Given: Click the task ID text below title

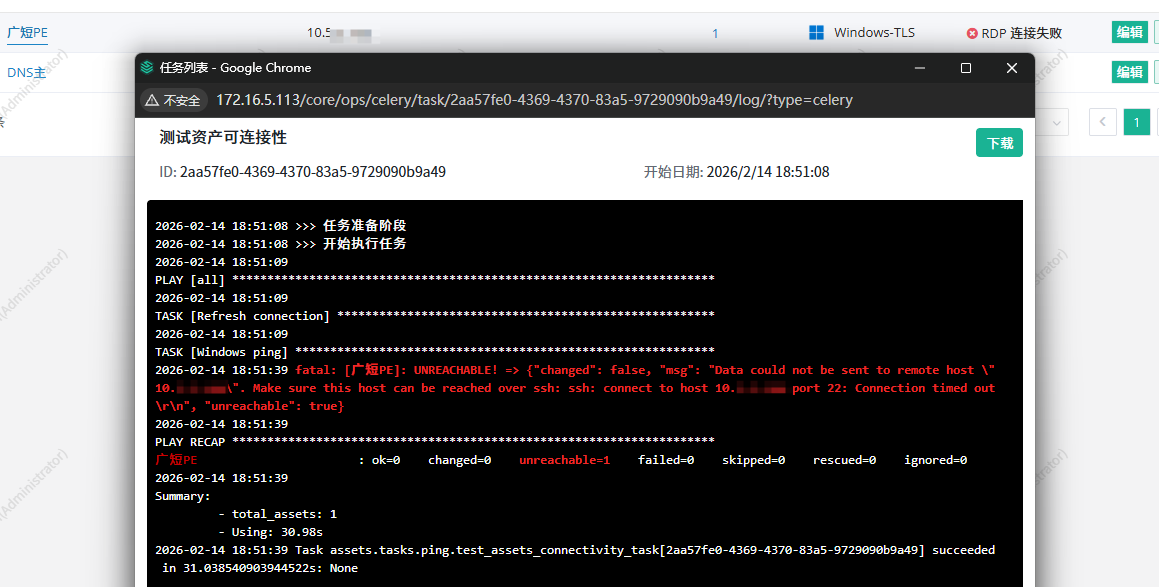Looking at the screenshot, I should [302, 172].
